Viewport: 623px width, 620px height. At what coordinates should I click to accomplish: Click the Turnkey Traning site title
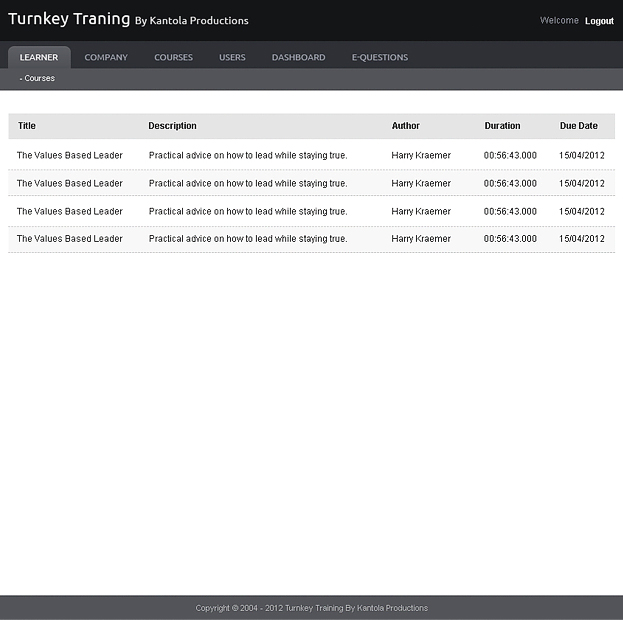click(69, 19)
